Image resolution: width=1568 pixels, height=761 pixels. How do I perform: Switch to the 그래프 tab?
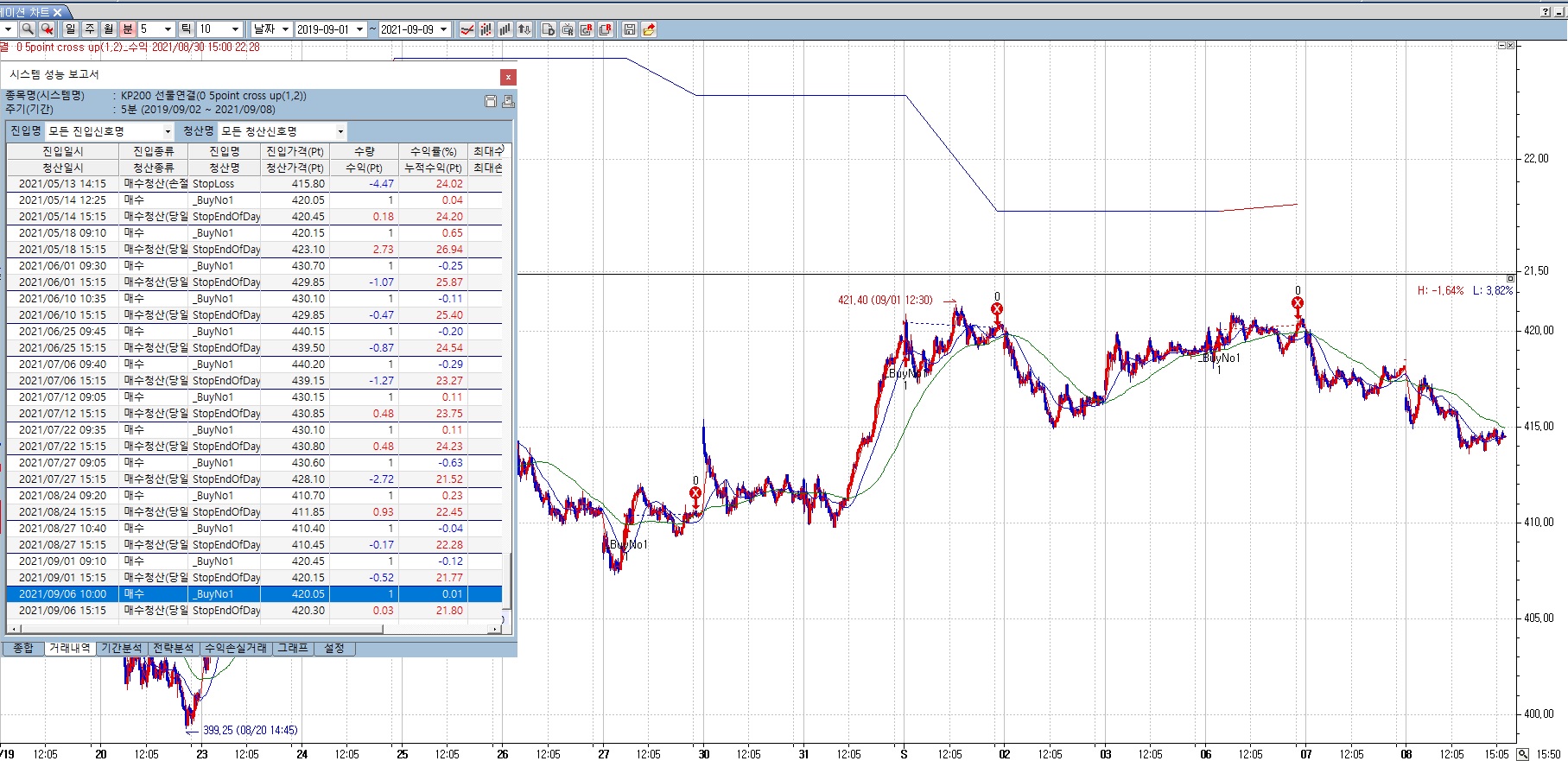(x=292, y=648)
